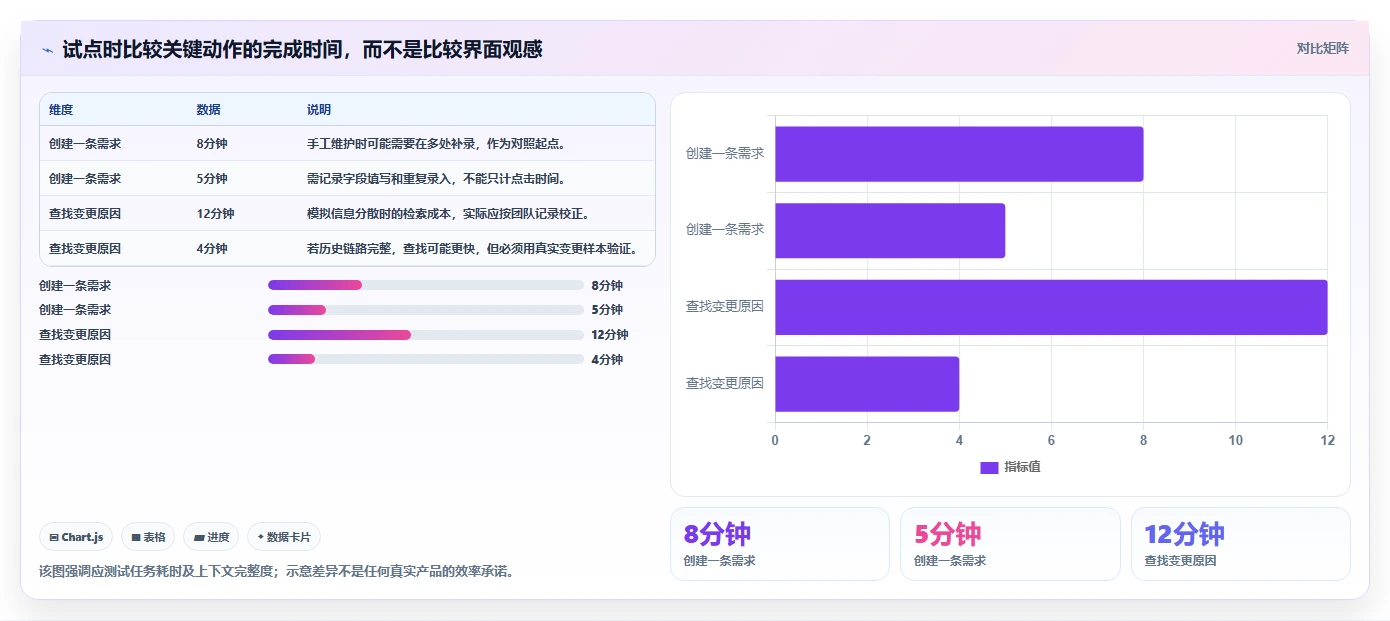Click the 8分钟 cell in the table
1390x621 pixels.
pos(212,144)
